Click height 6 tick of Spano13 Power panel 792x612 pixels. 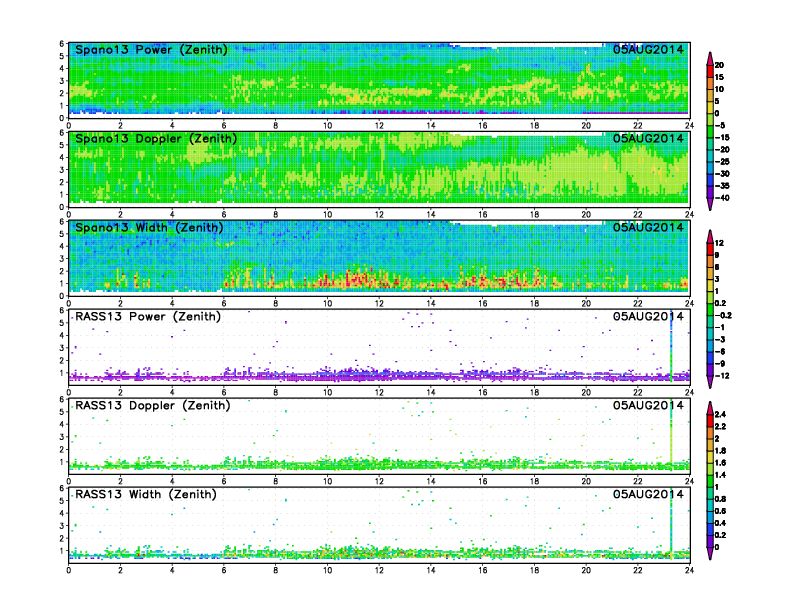(x=62, y=43)
